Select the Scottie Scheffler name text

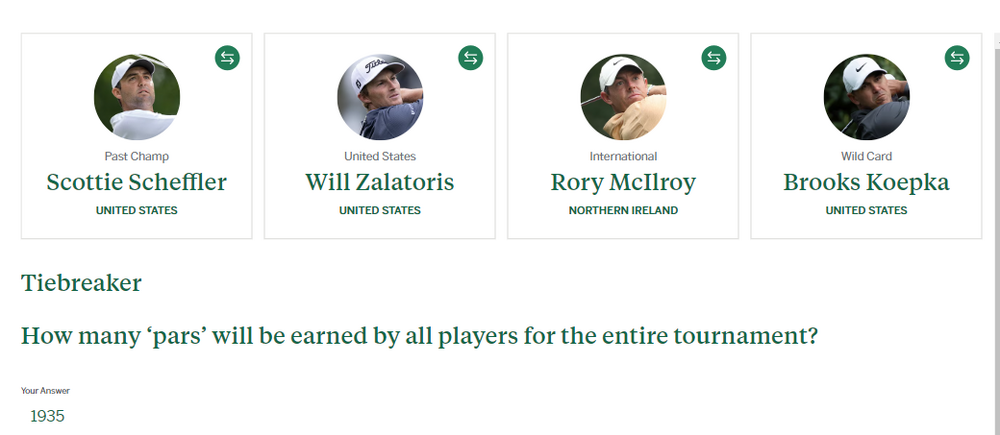(137, 183)
